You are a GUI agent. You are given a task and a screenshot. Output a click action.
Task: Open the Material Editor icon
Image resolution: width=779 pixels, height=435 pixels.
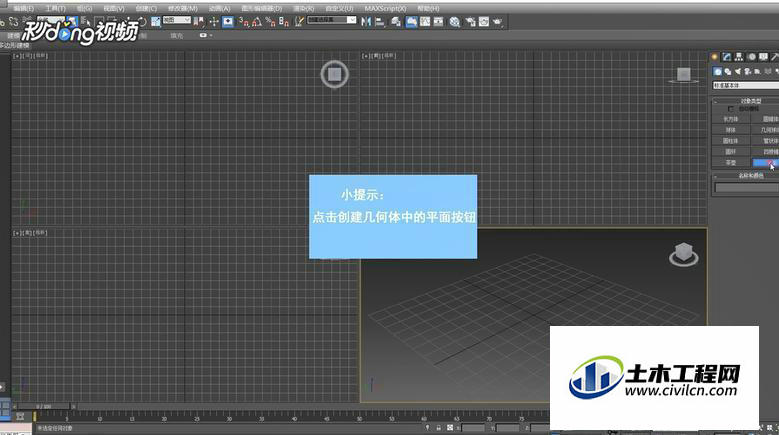[455, 21]
